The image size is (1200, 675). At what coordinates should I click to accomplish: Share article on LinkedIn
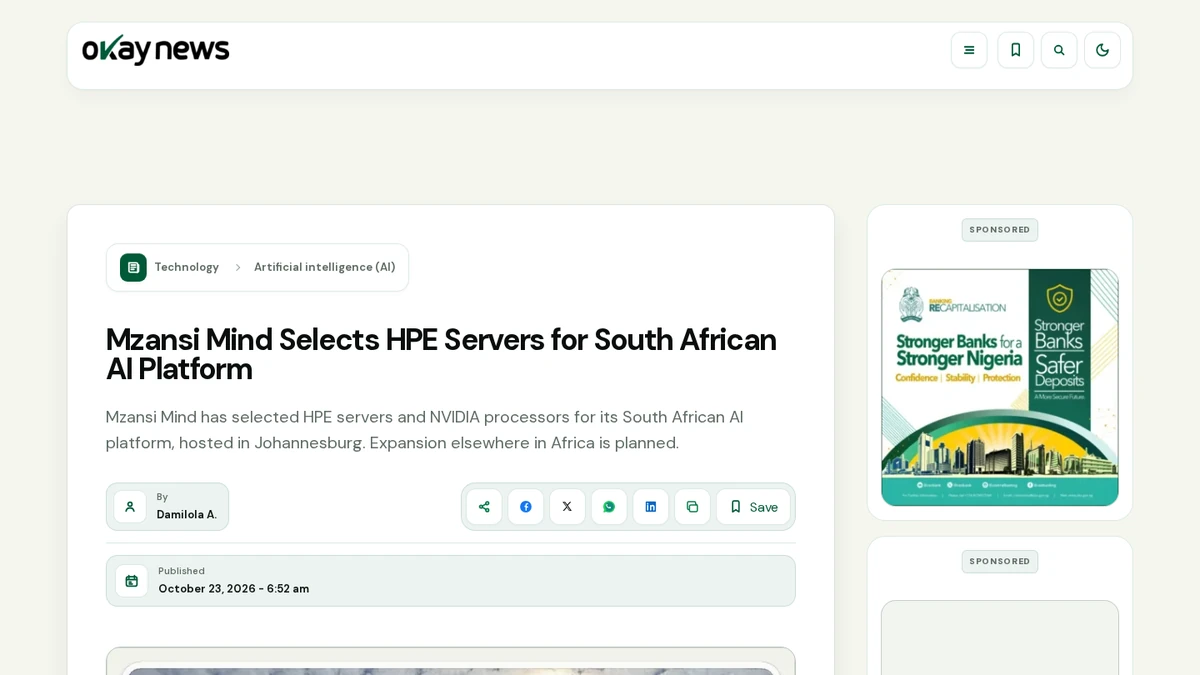(651, 507)
